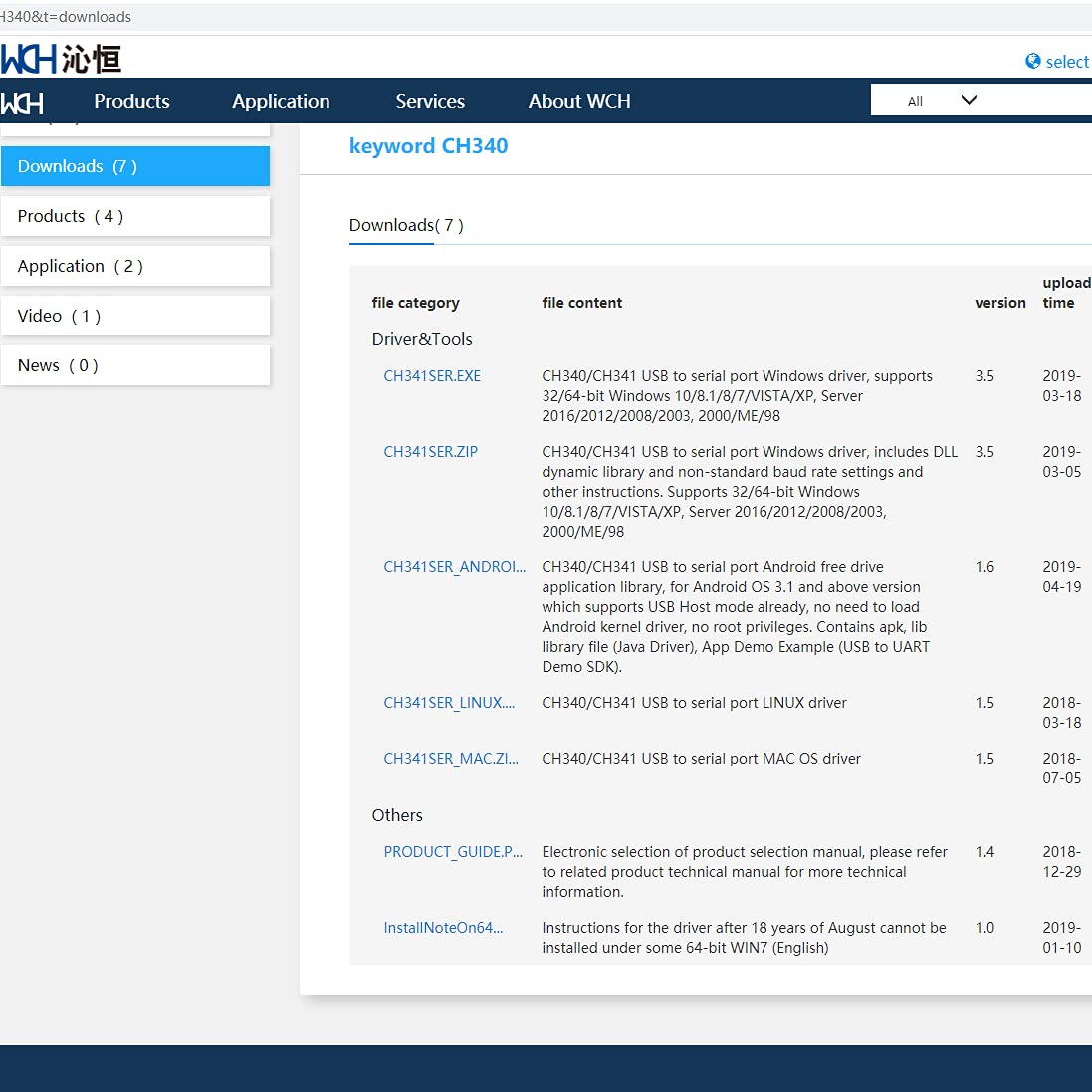The image size is (1092, 1092).
Task: Open the PRODUCT_GUIDE document link
Action: point(453,852)
